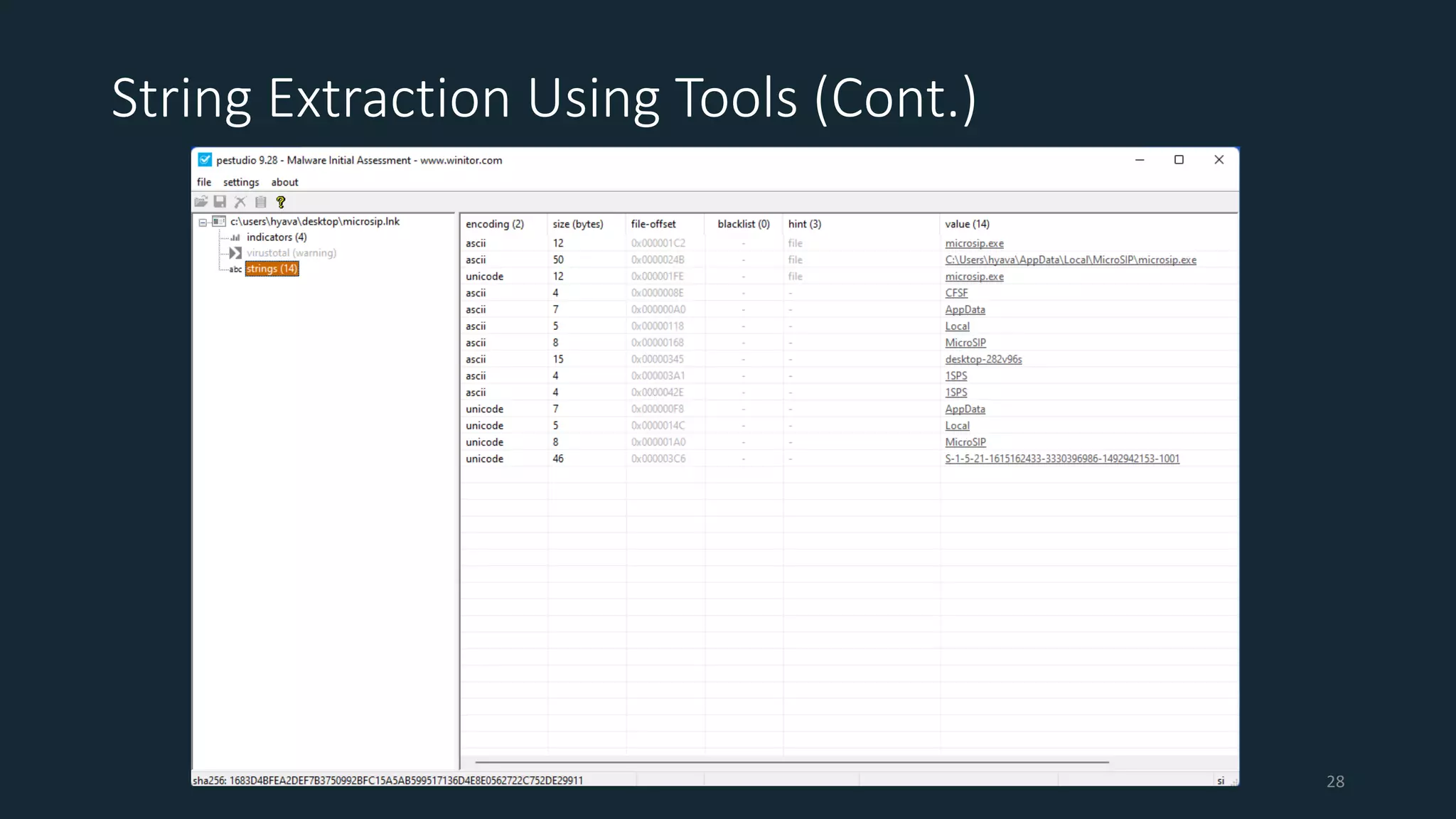
Task: Open the settings menu
Action: [x=241, y=182]
